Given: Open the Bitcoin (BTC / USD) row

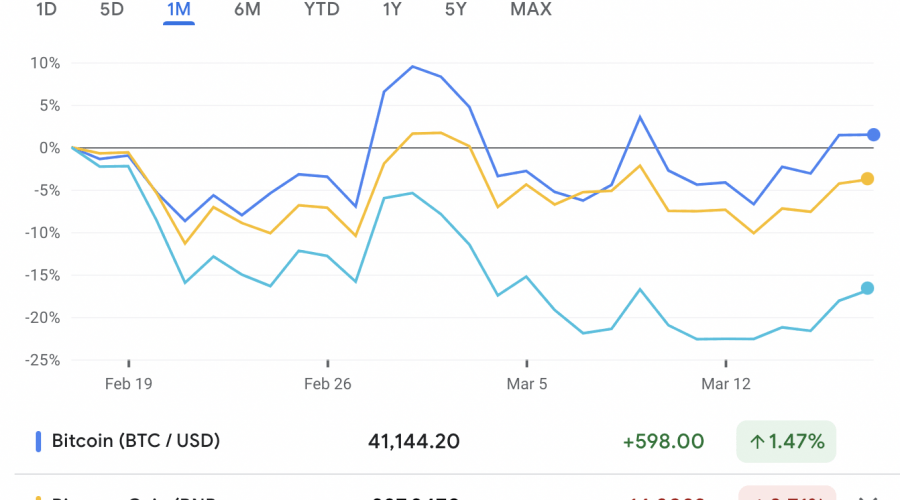Looking at the screenshot, I should tap(133, 440).
